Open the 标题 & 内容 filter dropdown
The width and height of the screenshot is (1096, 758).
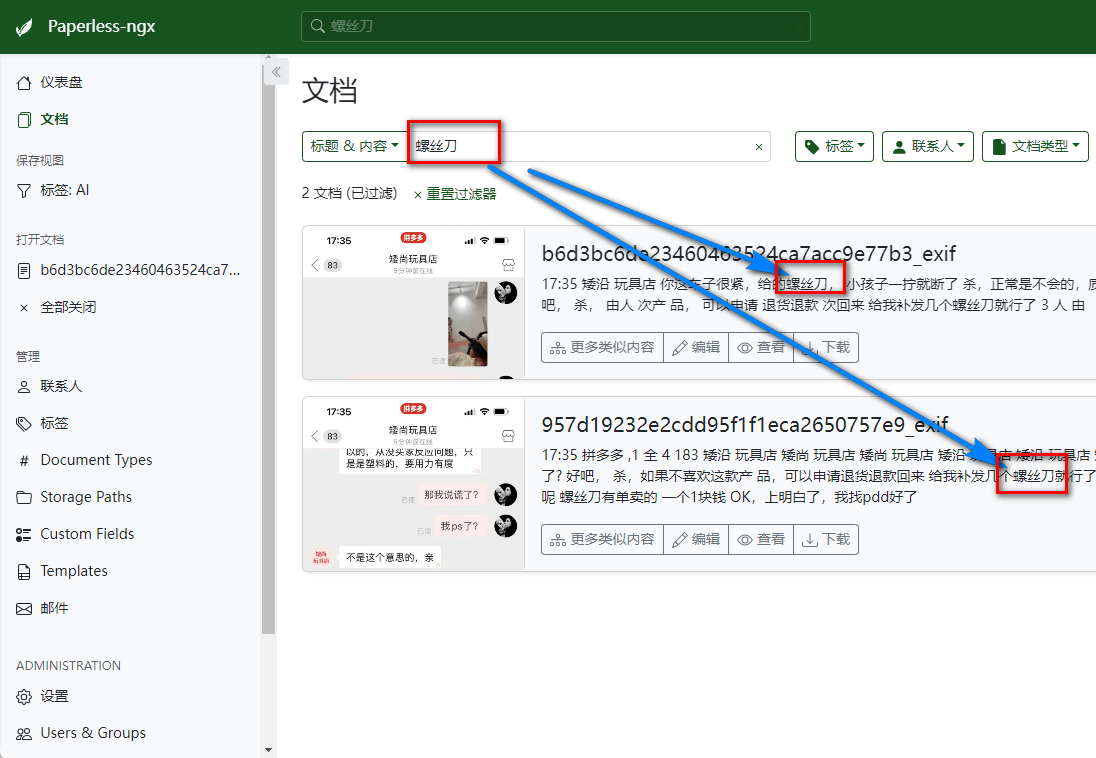click(x=355, y=146)
